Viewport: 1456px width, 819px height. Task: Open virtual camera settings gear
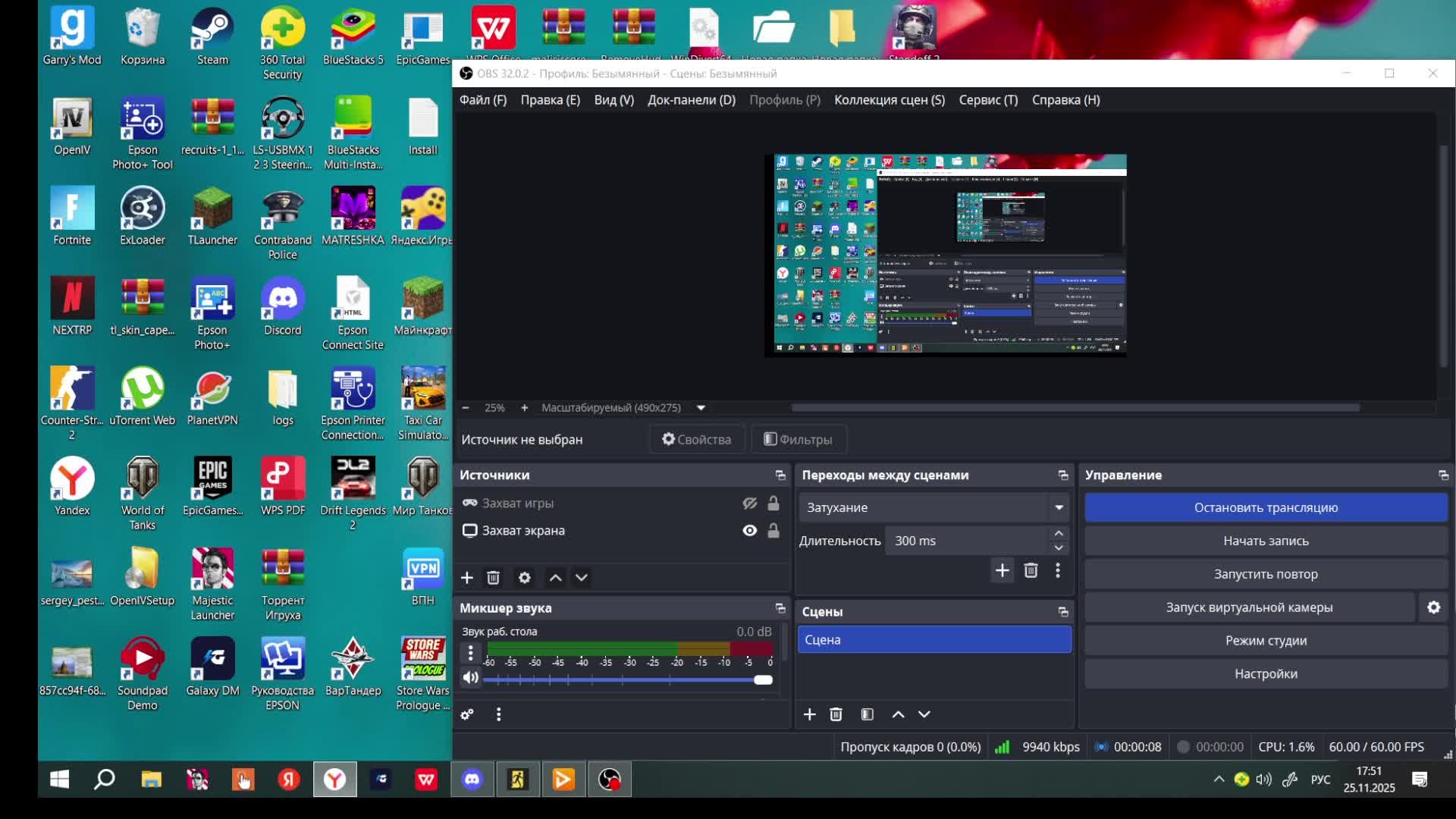(1433, 607)
